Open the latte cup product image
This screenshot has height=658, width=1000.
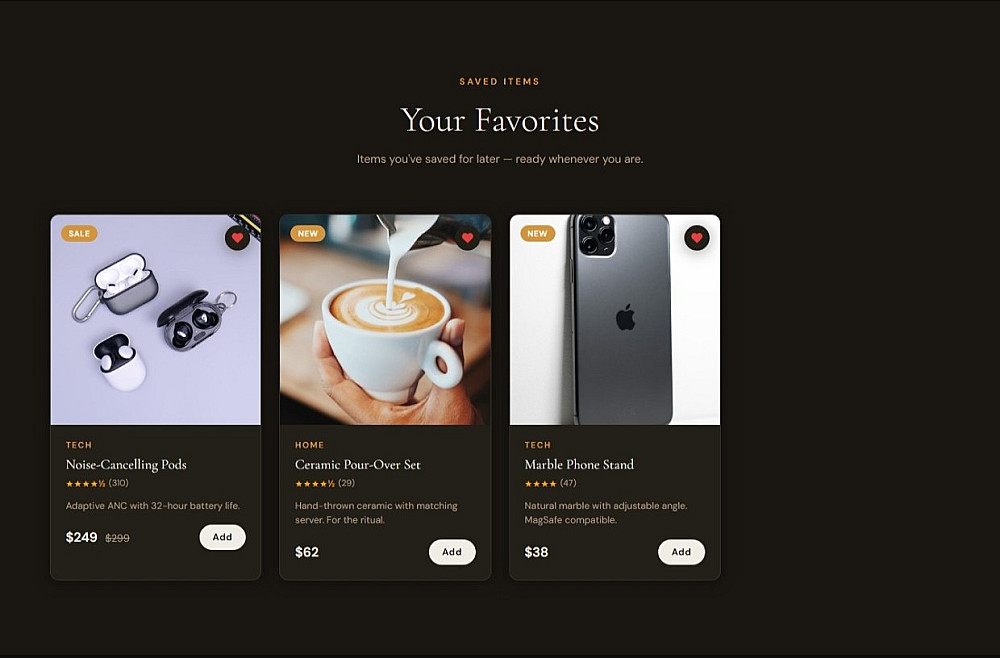385,319
